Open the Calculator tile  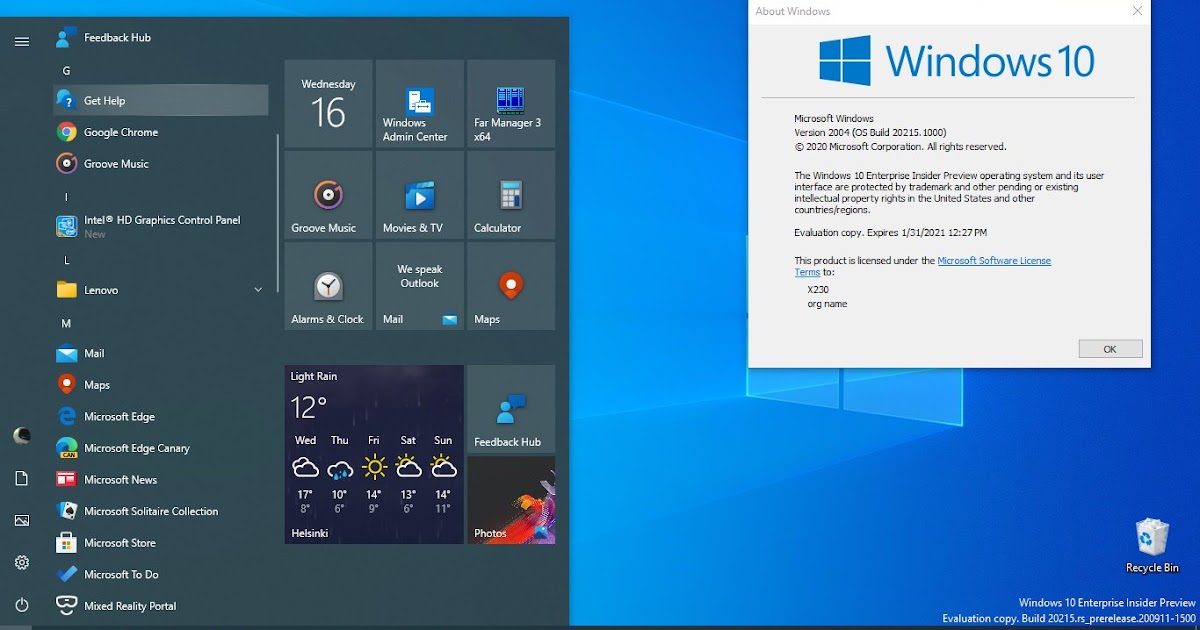coord(511,195)
